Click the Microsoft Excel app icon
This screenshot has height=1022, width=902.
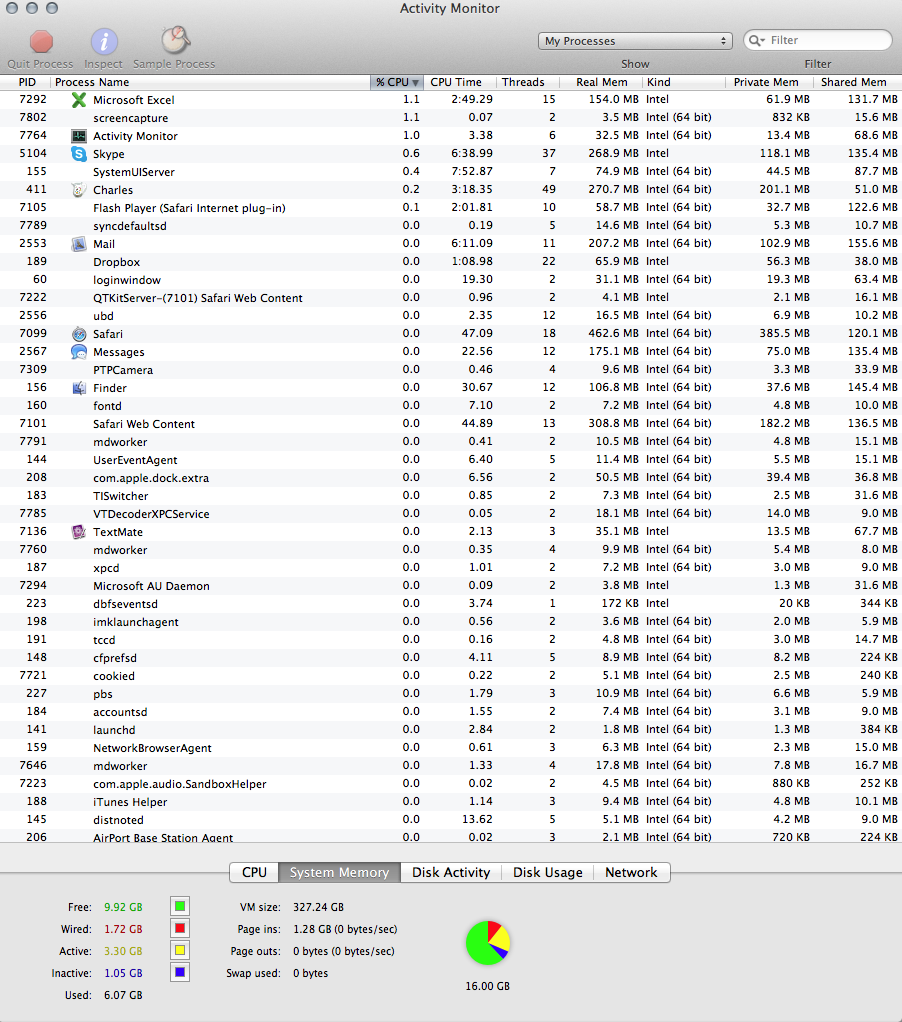pyautogui.click(x=79, y=100)
